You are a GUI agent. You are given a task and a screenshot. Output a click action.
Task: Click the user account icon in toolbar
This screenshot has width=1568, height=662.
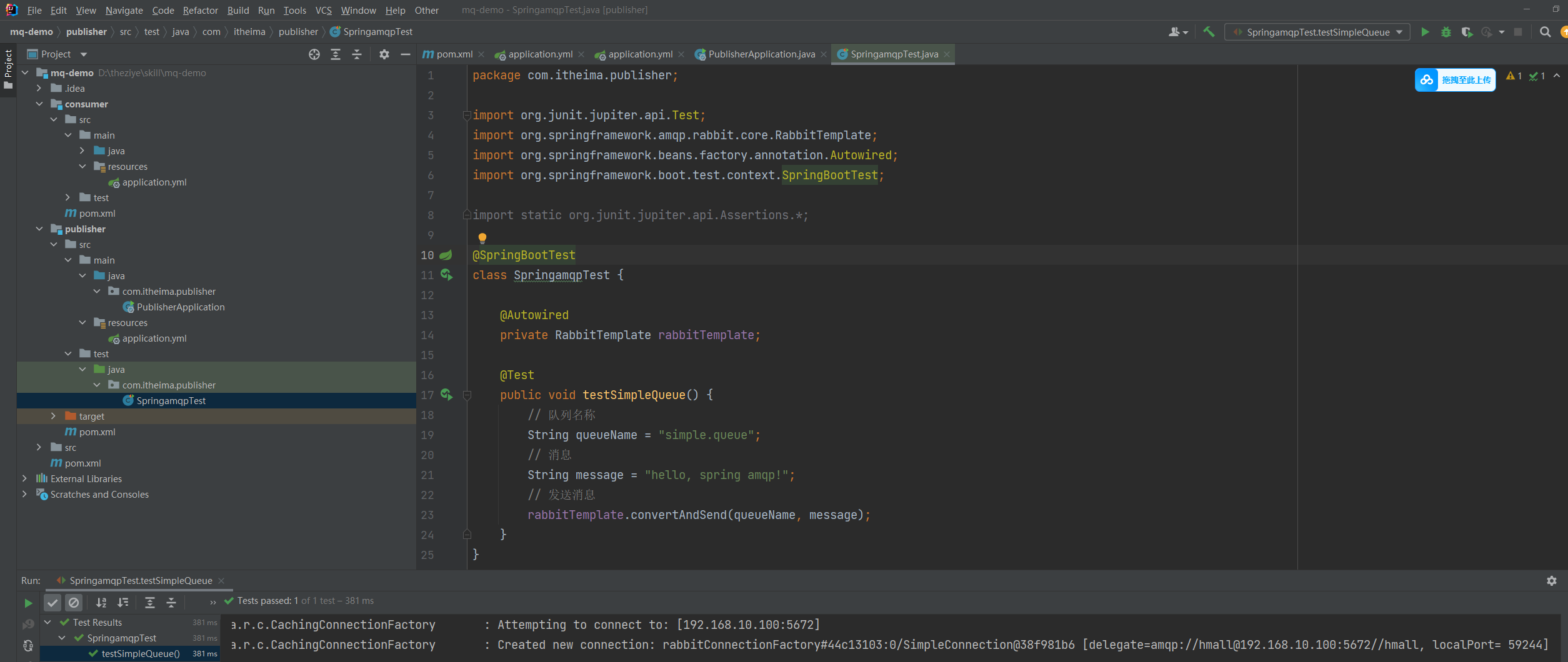(1178, 32)
